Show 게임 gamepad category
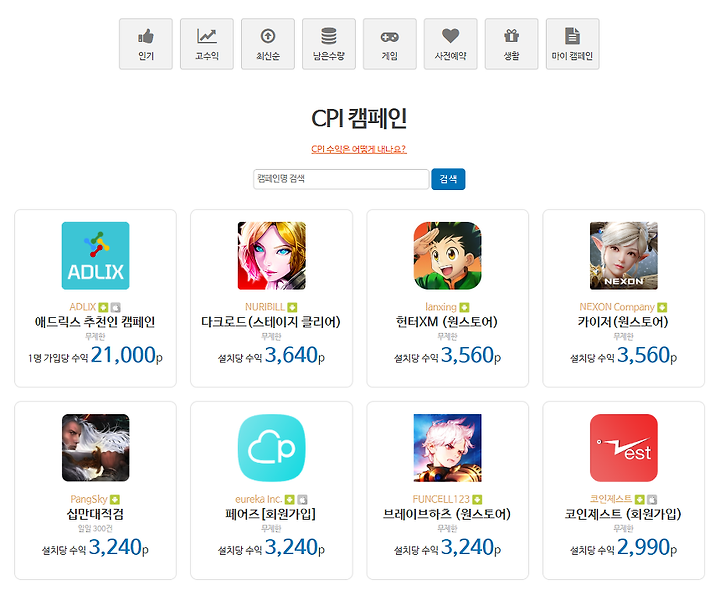The image size is (720, 590). coord(390,44)
